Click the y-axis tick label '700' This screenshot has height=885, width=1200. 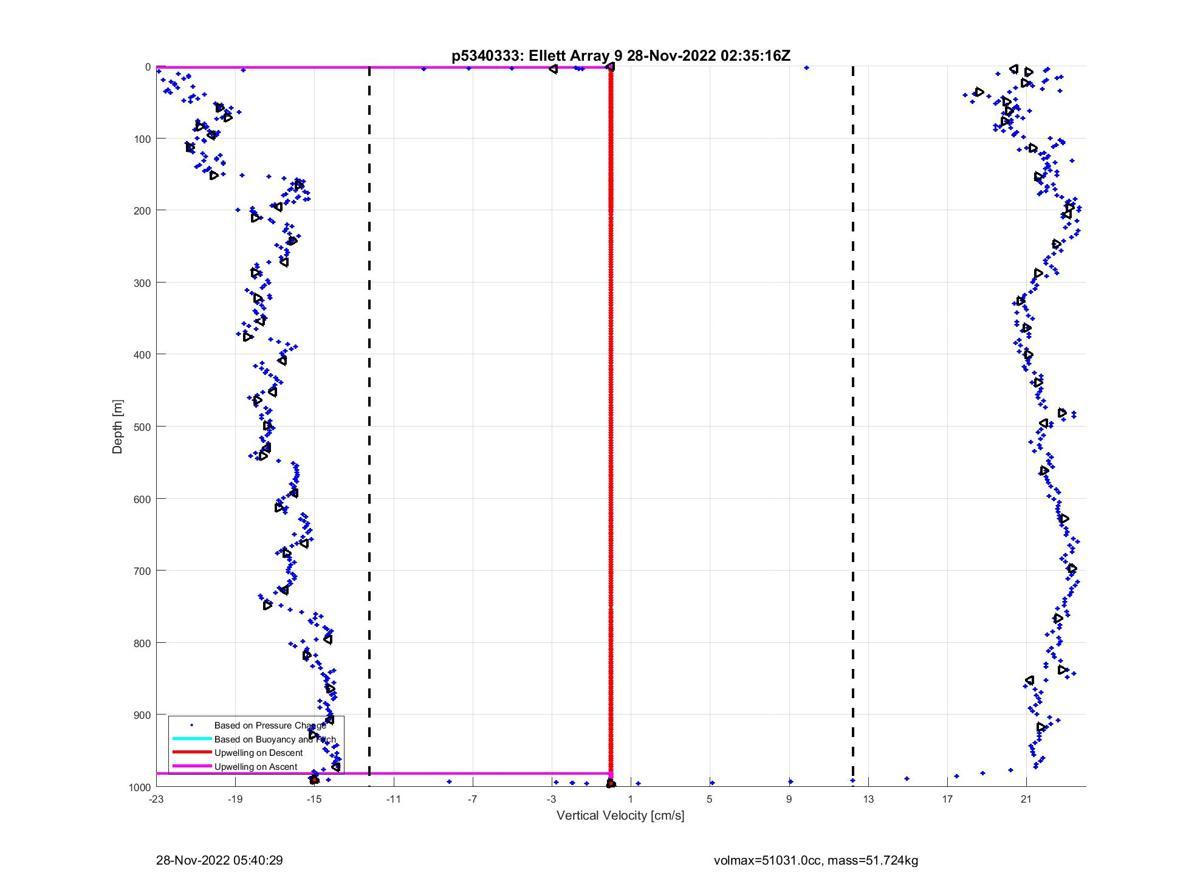(x=142, y=571)
